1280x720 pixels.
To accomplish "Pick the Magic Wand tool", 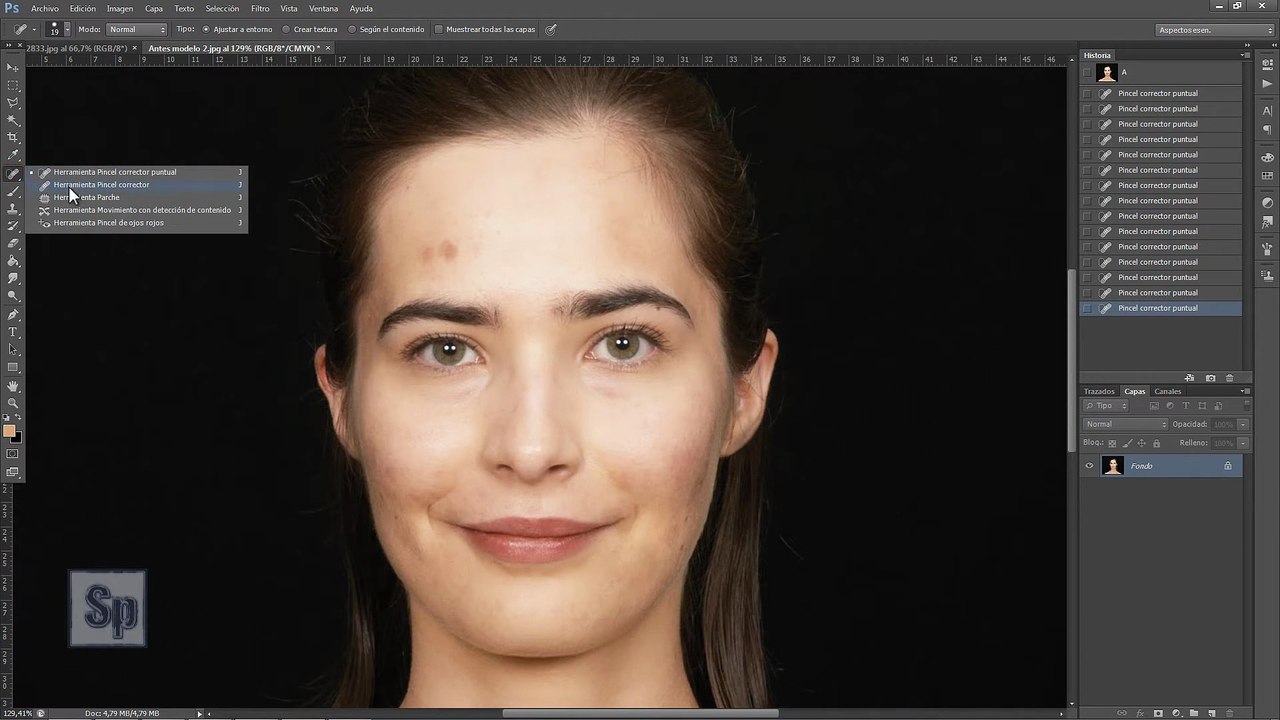I will pyautogui.click(x=13, y=121).
